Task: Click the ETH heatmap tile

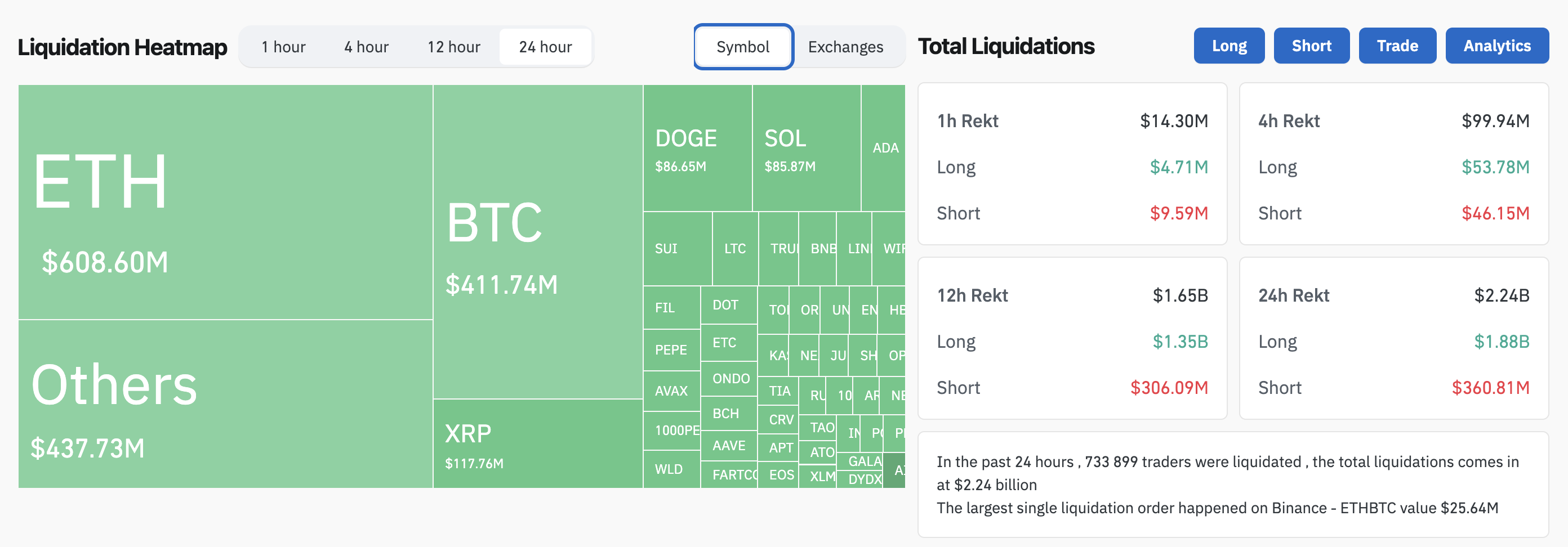Action: pos(225,202)
